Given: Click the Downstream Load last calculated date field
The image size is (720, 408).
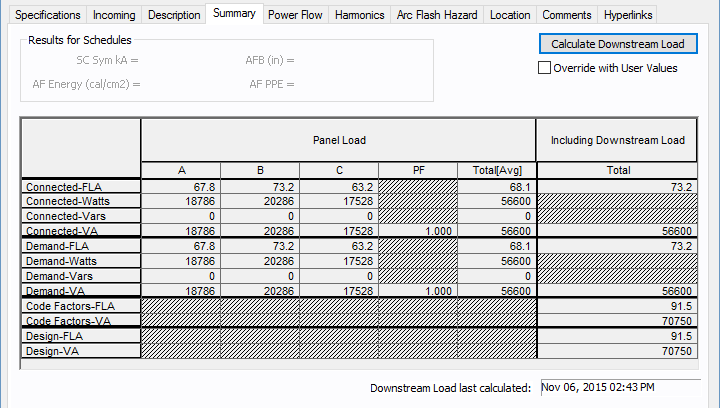Looking at the screenshot, I should 619,387.
